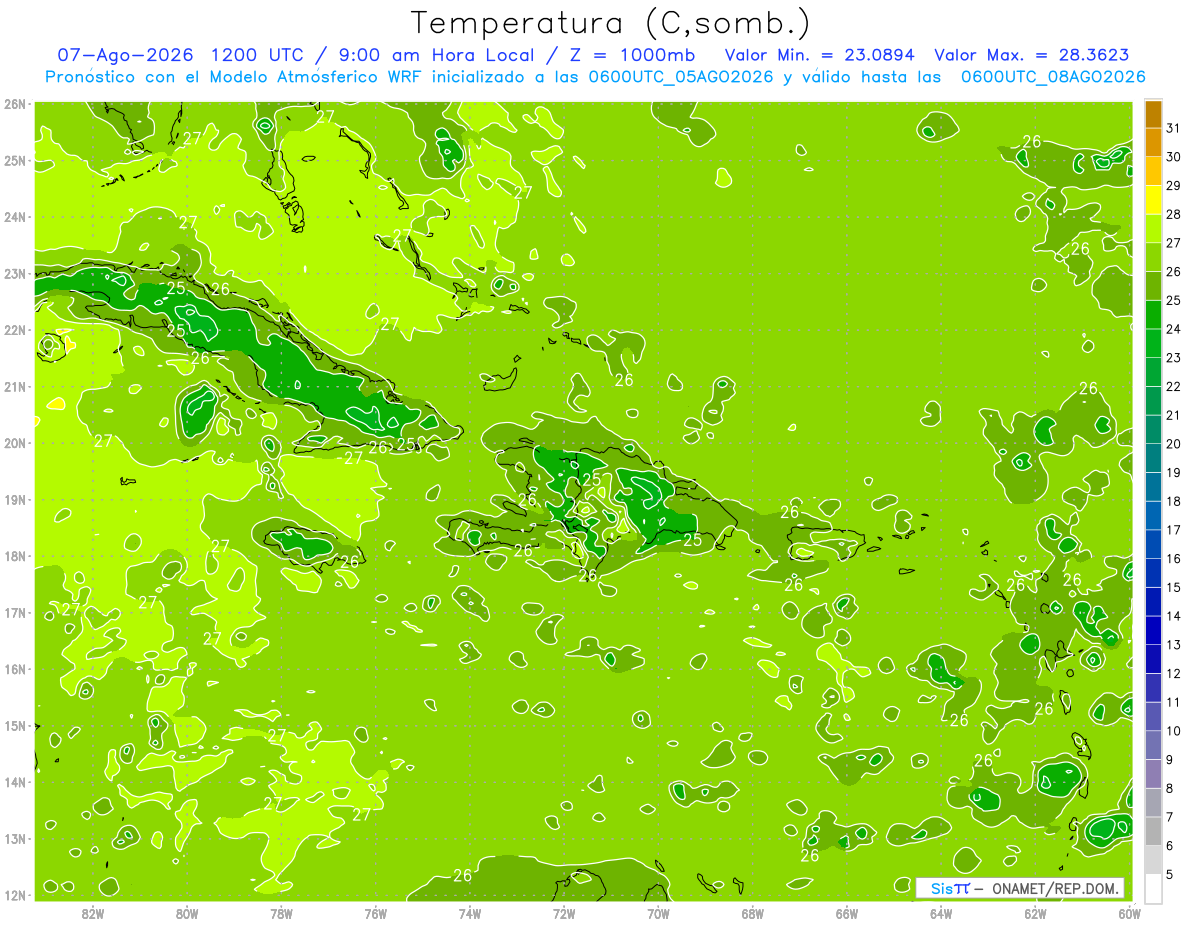Click the 26 contour label near 12N 74W
Viewport: 1200px width, 927px height.
(462, 876)
